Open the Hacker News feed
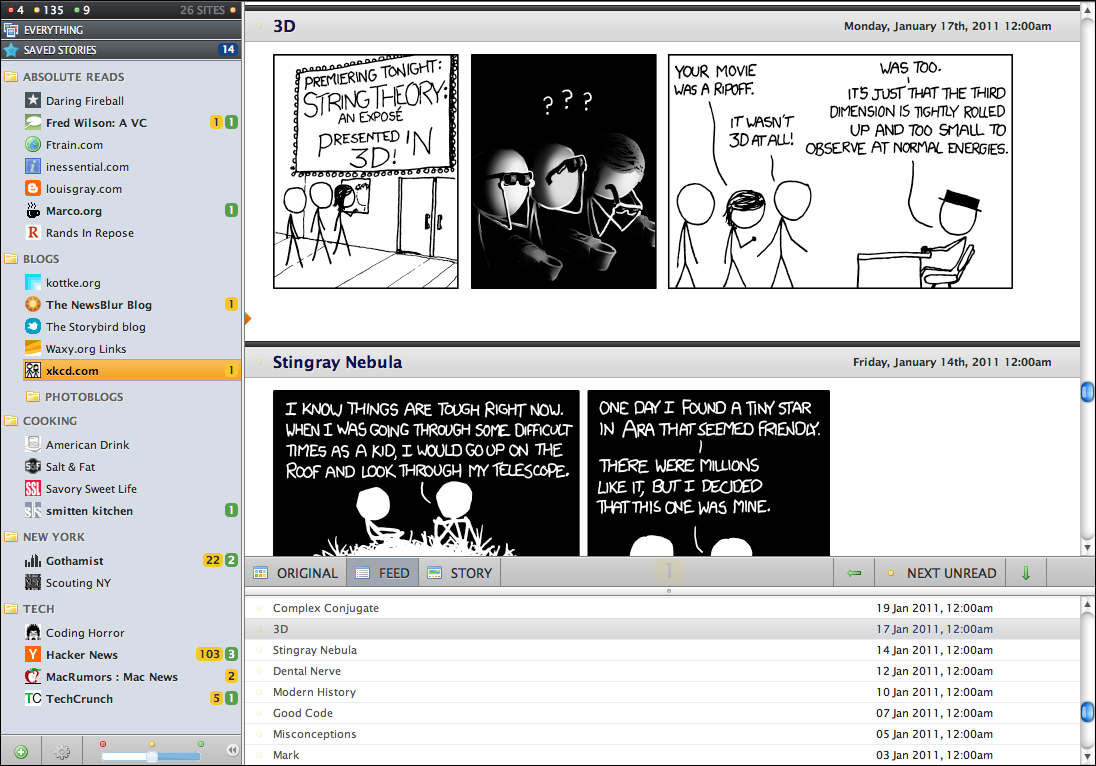Image resolution: width=1096 pixels, height=766 pixels. 82,655
